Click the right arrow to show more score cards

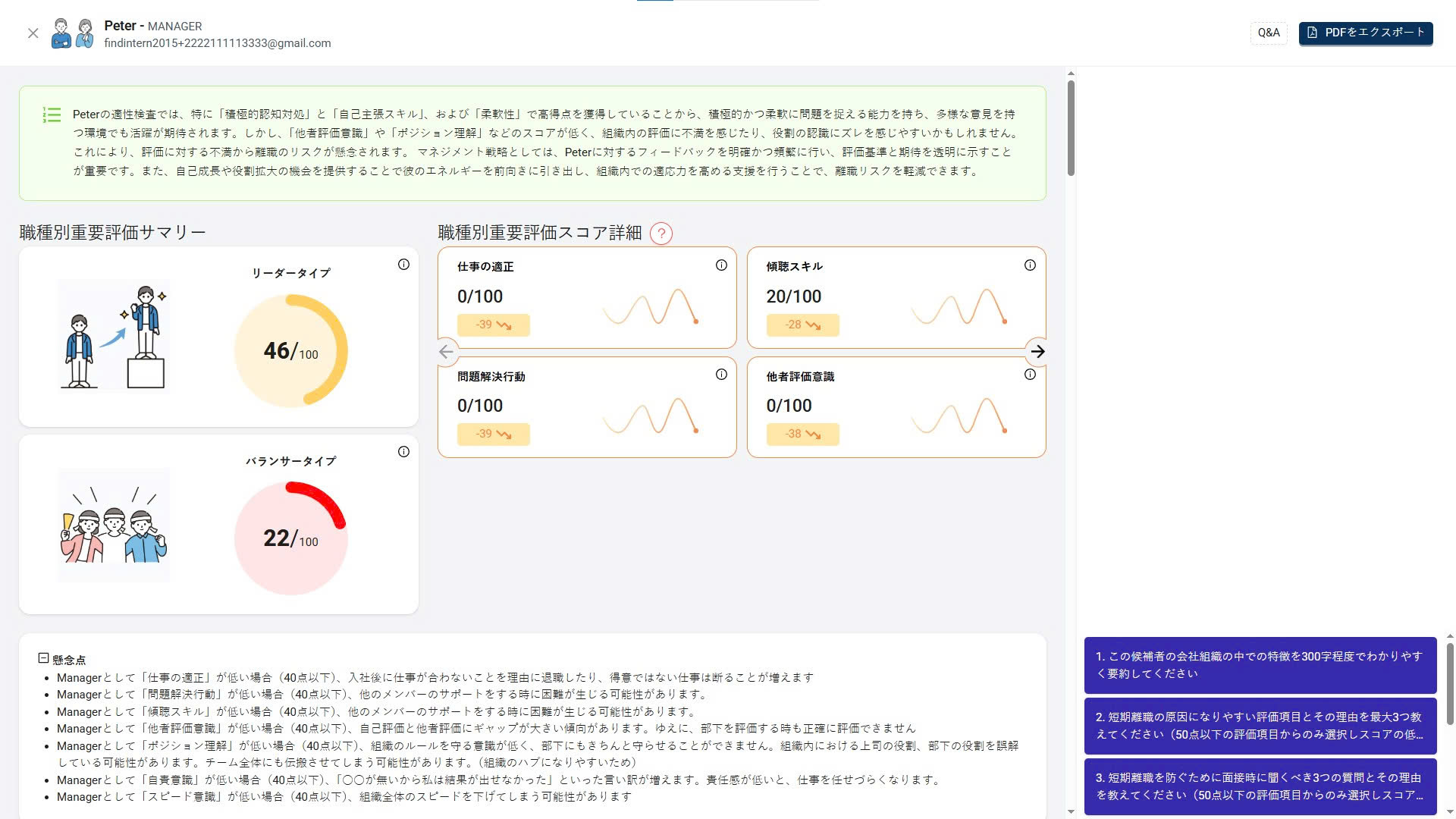[1038, 352]
